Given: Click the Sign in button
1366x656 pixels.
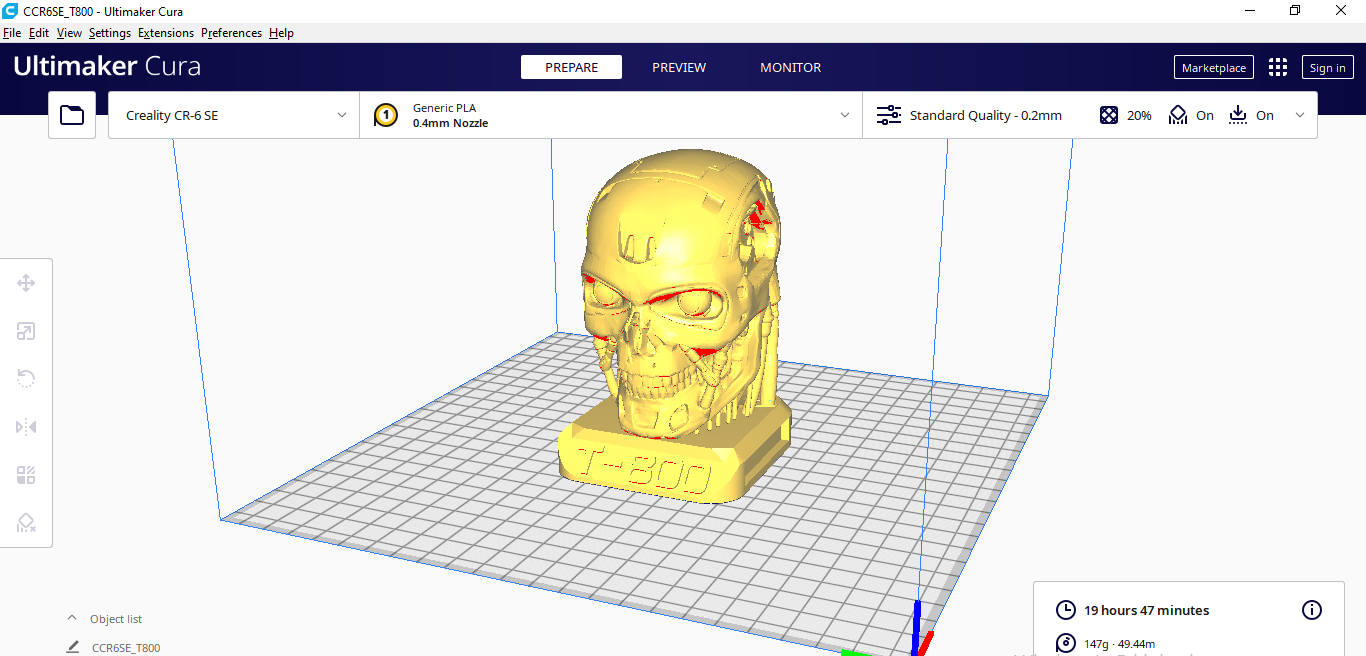Looking at the screenshot, I should pos(1327,67).
